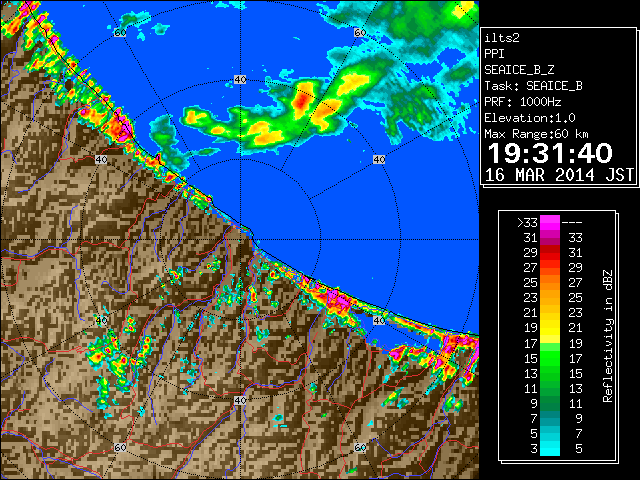Click the 'PRF: 1000Hz' value
640x480 pixels.
[523, 102]
